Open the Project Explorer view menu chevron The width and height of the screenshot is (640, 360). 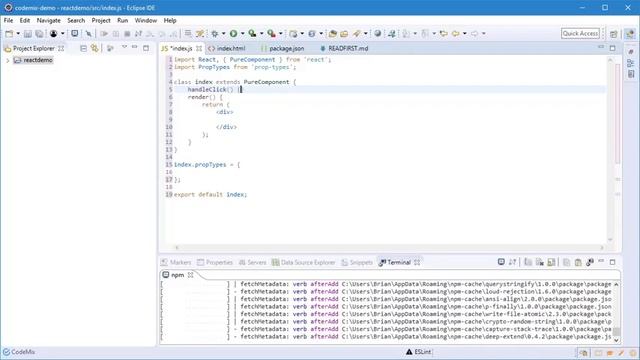pos(124,47)
